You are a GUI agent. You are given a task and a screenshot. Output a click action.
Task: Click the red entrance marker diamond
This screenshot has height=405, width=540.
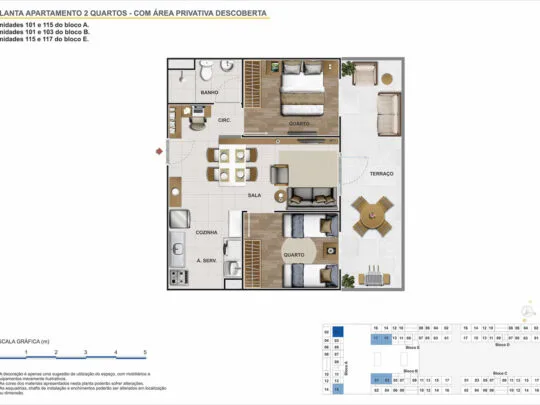pyautogui.click(x=159, y=151)
